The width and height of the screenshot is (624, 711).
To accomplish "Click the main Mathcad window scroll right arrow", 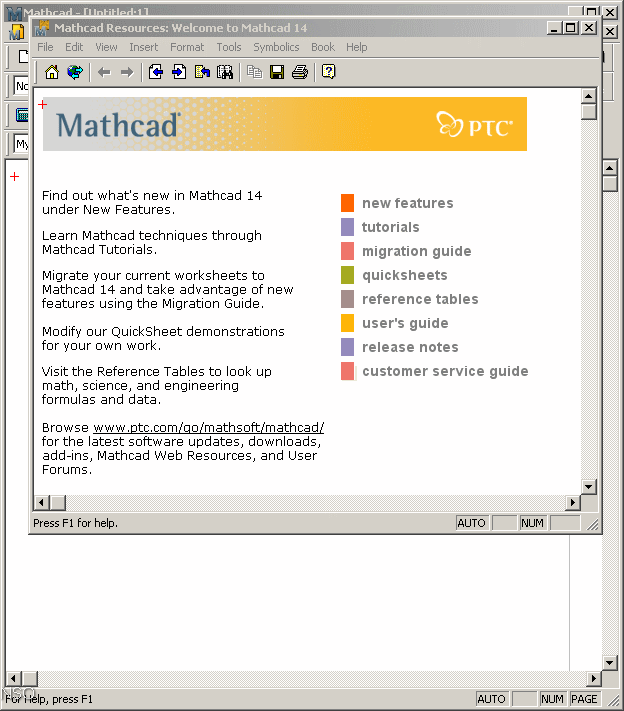I will [593, 679].
